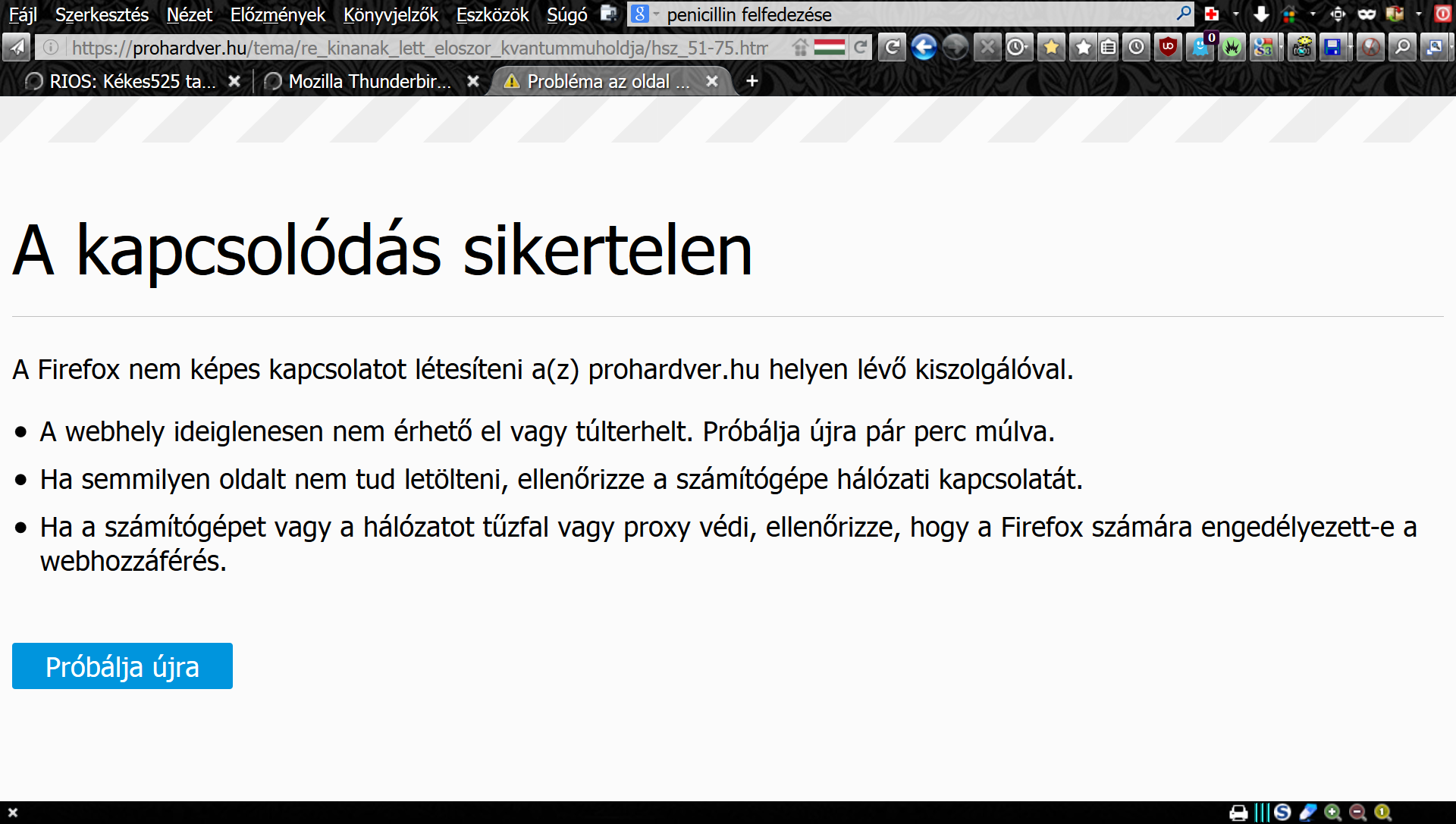The image size is (1456, 824).
Task: Click the blue floppy disk save icon
Action: [x=1332, y=48]
